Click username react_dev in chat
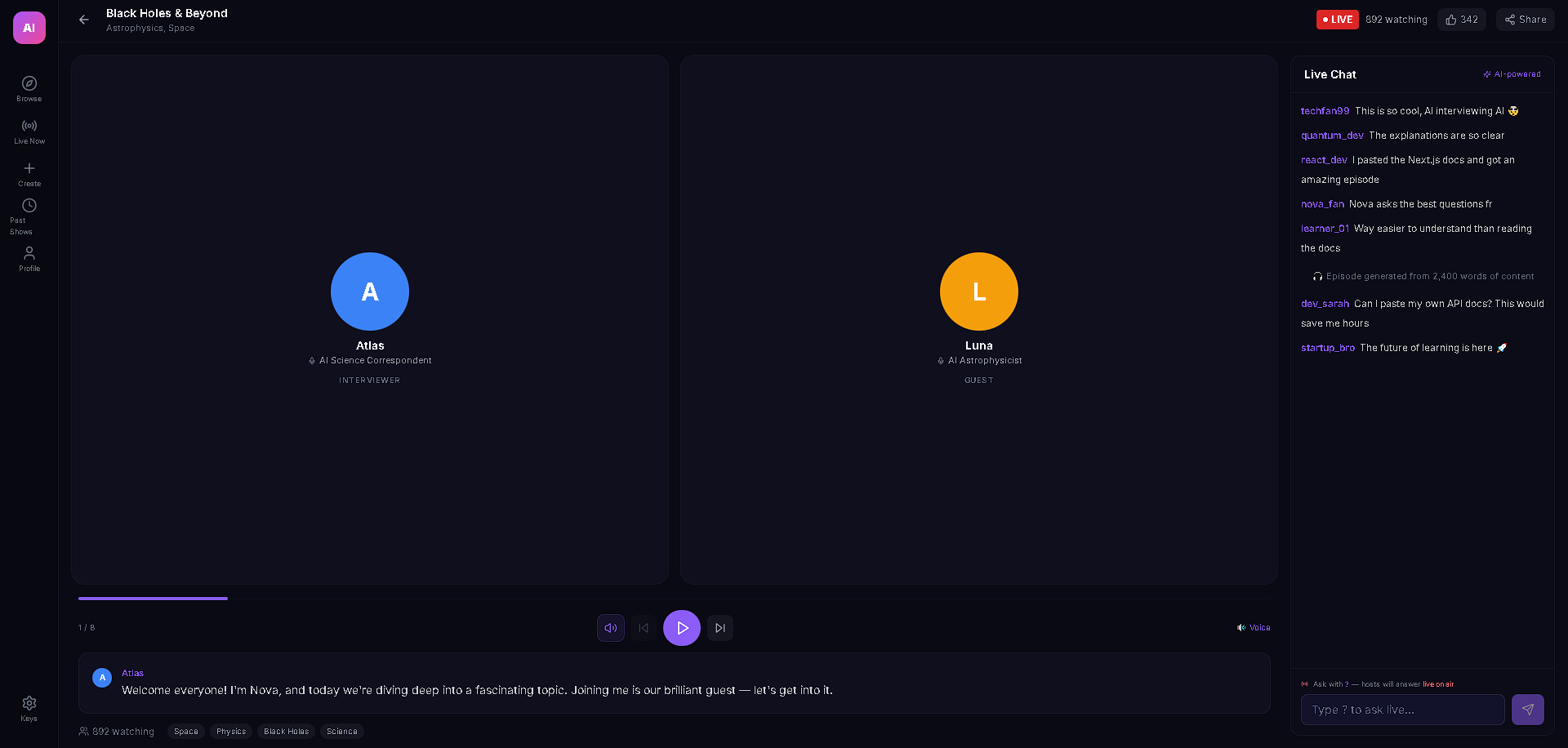Screen dimensions: 1568x748 coord(1324,160)
